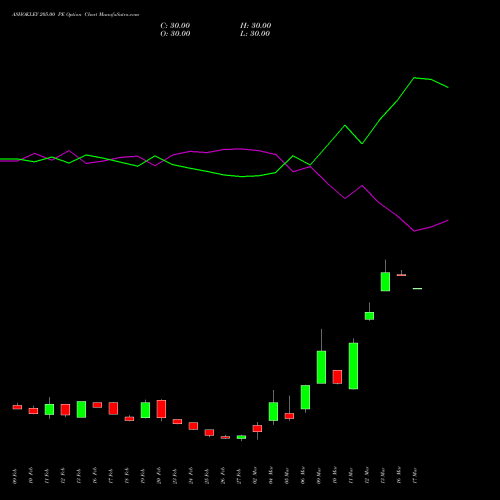The height and width of the screenshot is (500, 500).
Task: Click the 09 Mar date label
Action: pos(319,476)
